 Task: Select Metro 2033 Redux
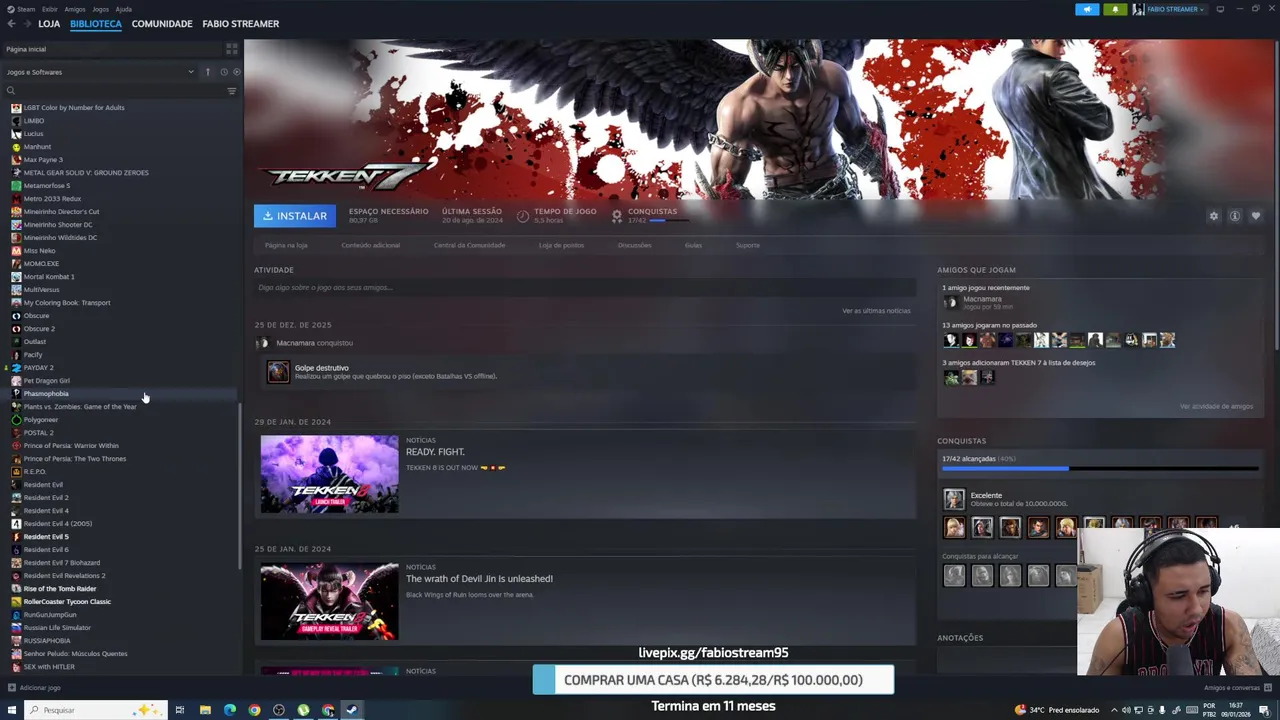(x=52, y=199)
